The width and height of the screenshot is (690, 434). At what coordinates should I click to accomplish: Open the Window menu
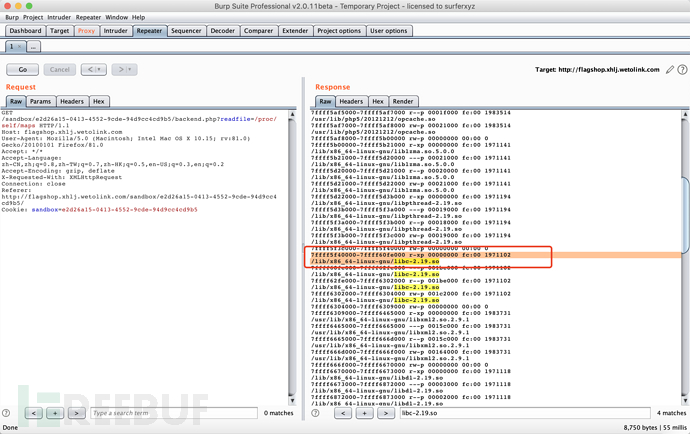pos(117,17)
